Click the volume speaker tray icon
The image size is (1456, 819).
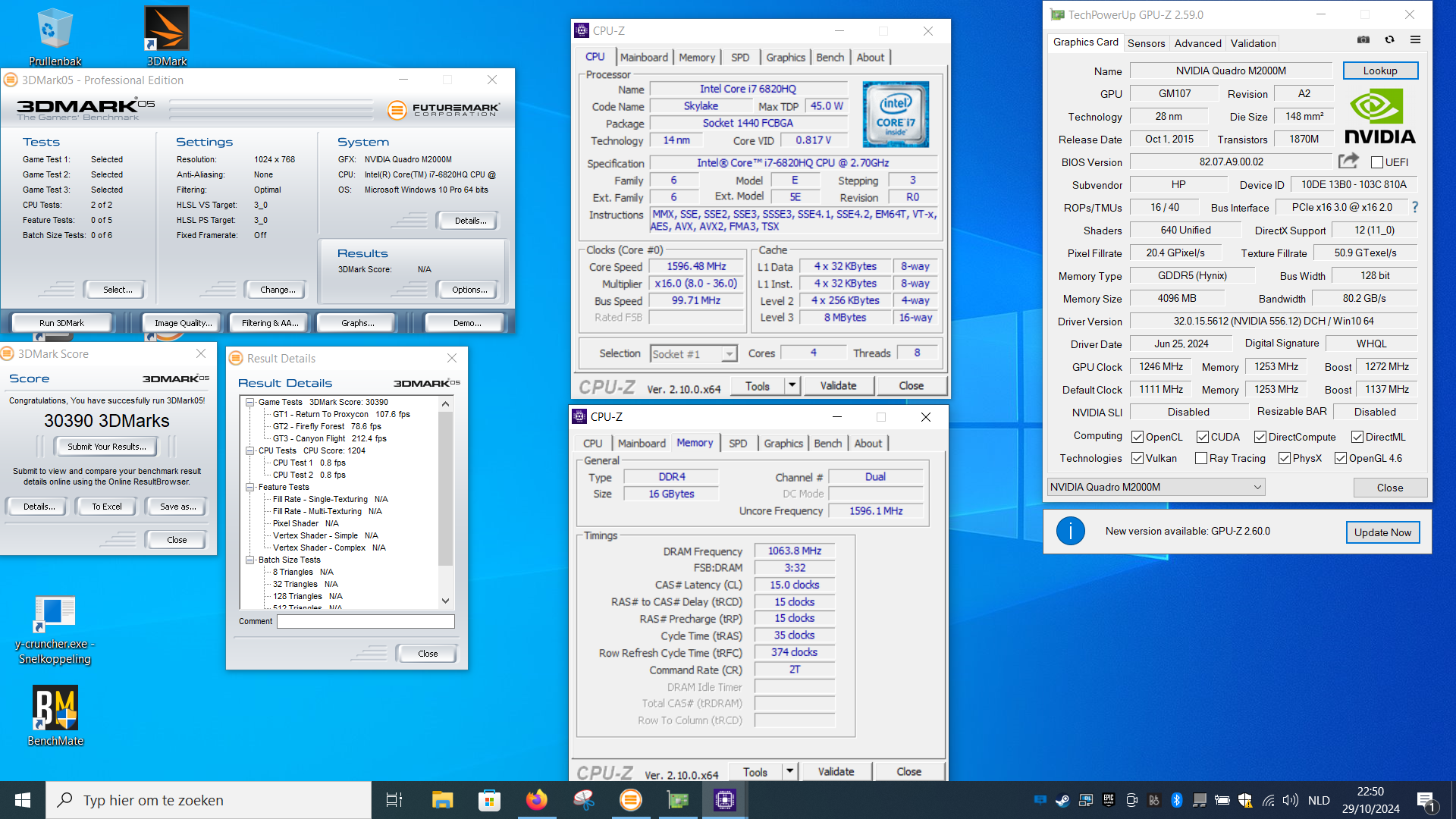point(1290,800)
